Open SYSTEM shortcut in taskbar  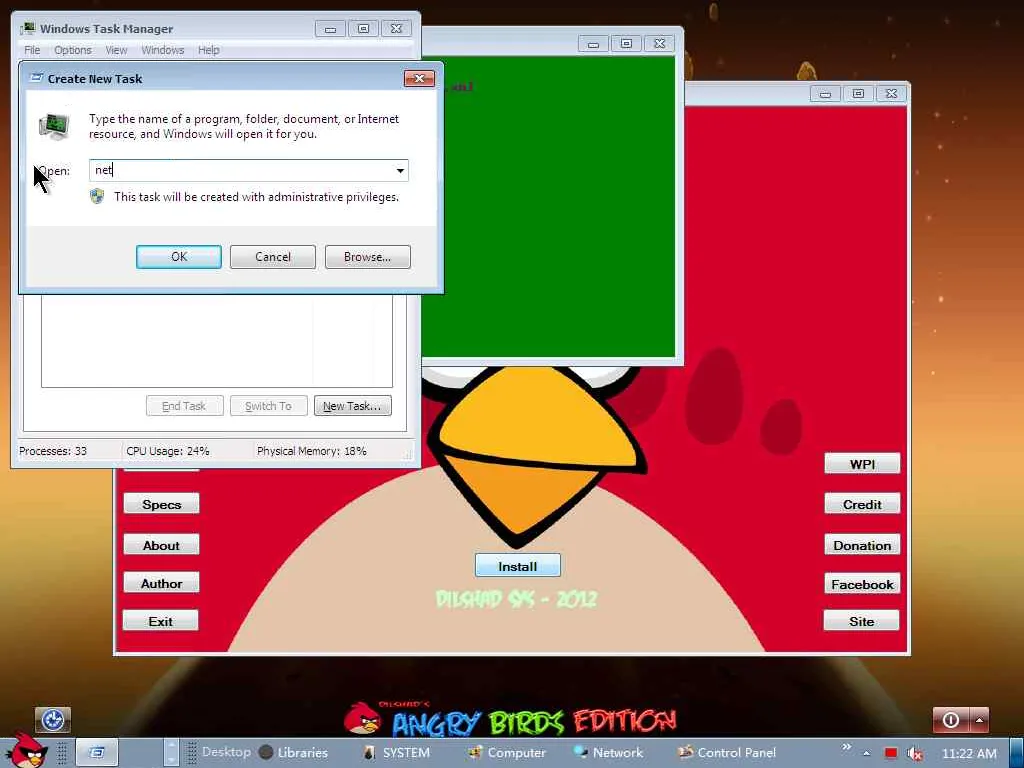(396, 752)
